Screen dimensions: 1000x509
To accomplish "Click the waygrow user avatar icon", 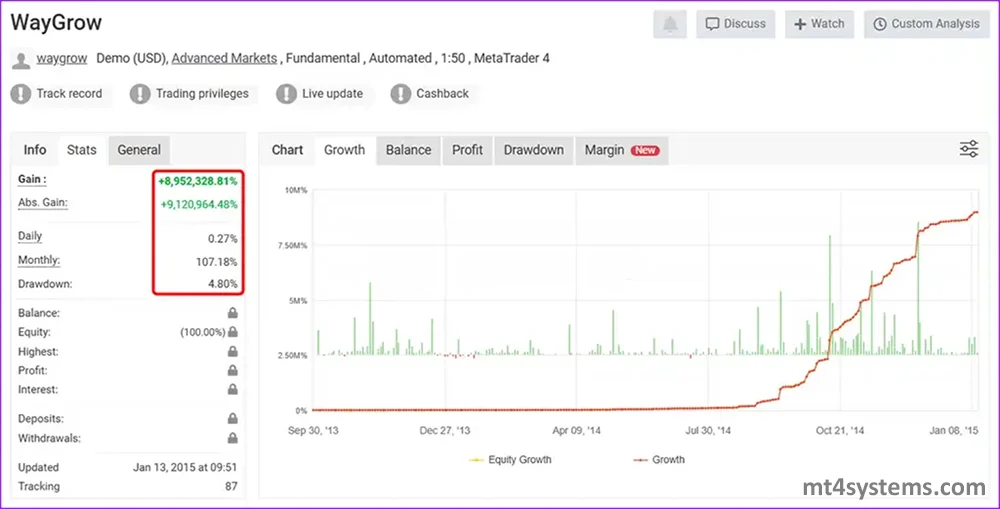I will point(21,60).
